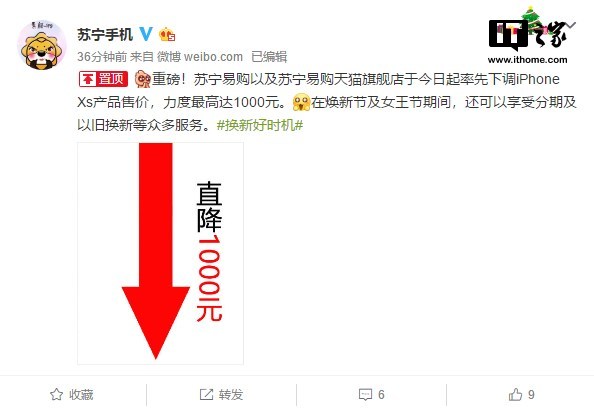The image size is (594, 411).
Task: Open the 苏宁手机 profile avatar
Action: coord(42,45)
